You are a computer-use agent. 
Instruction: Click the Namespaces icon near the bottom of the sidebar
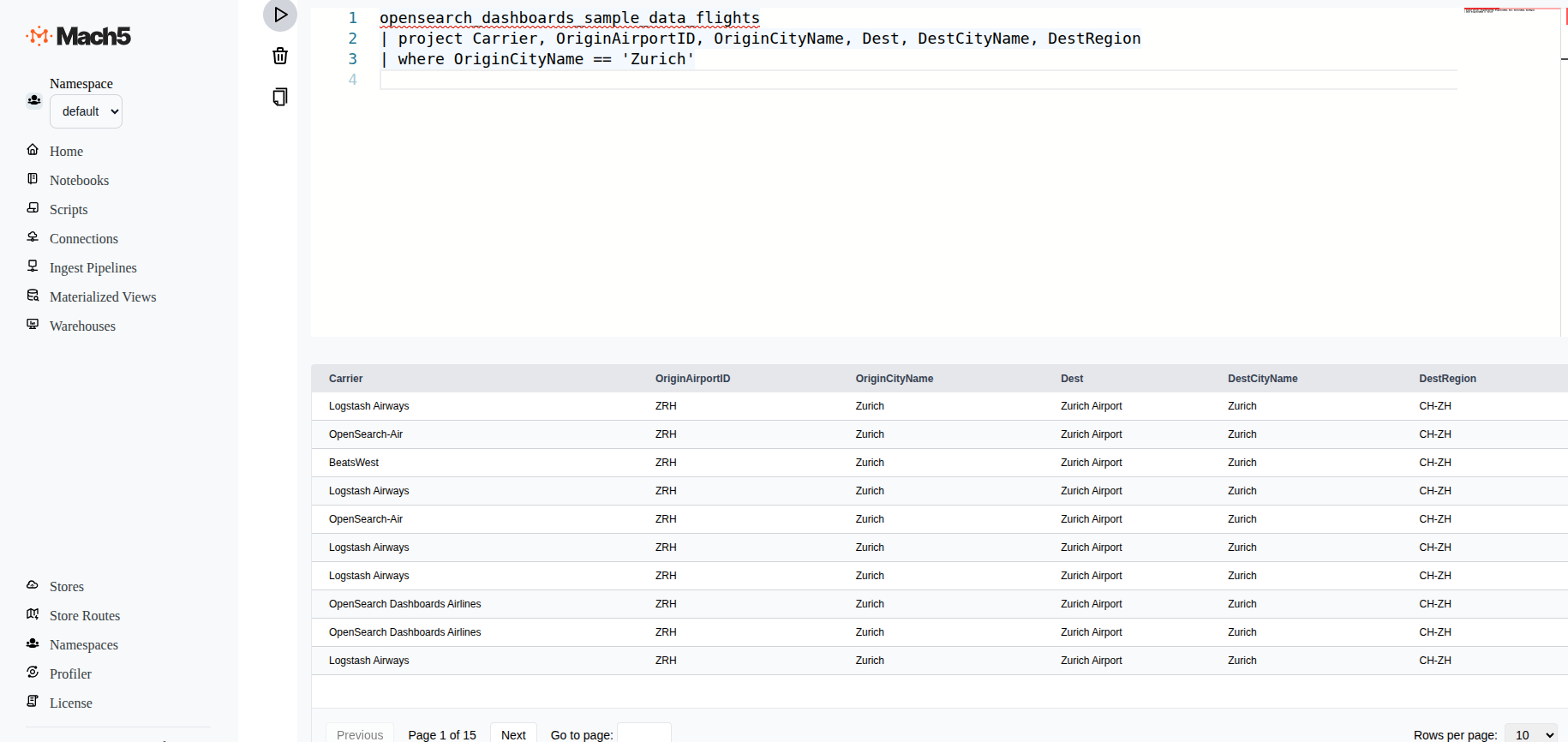click(33, 643)
